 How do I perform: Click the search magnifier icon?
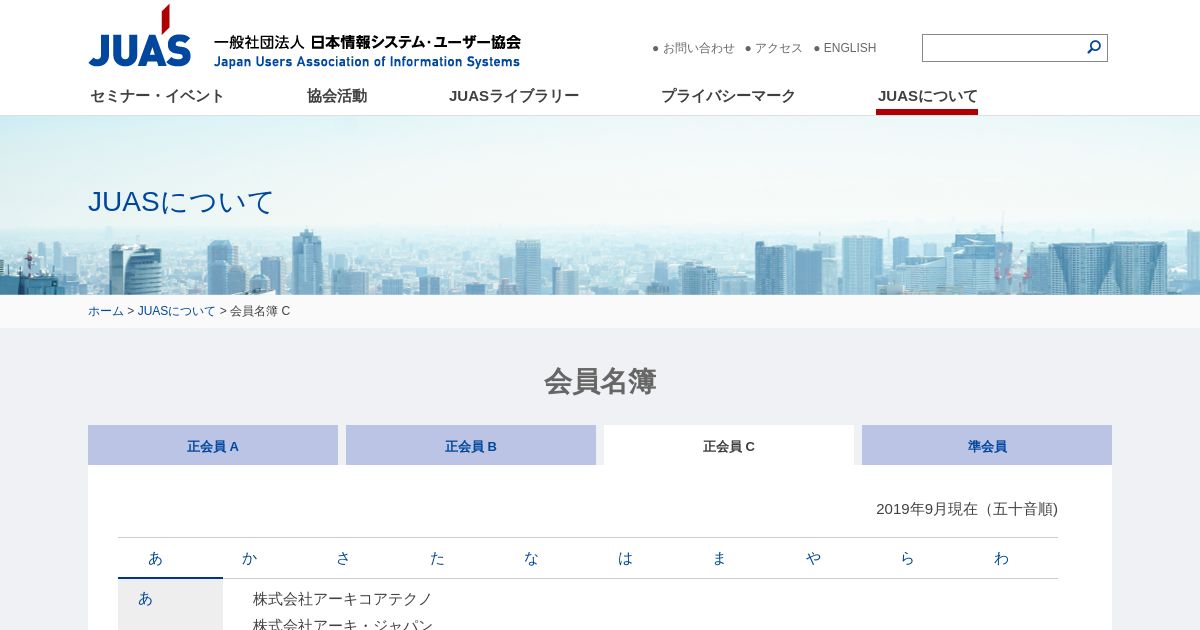pyautogui.click(x=1094, y=47)
